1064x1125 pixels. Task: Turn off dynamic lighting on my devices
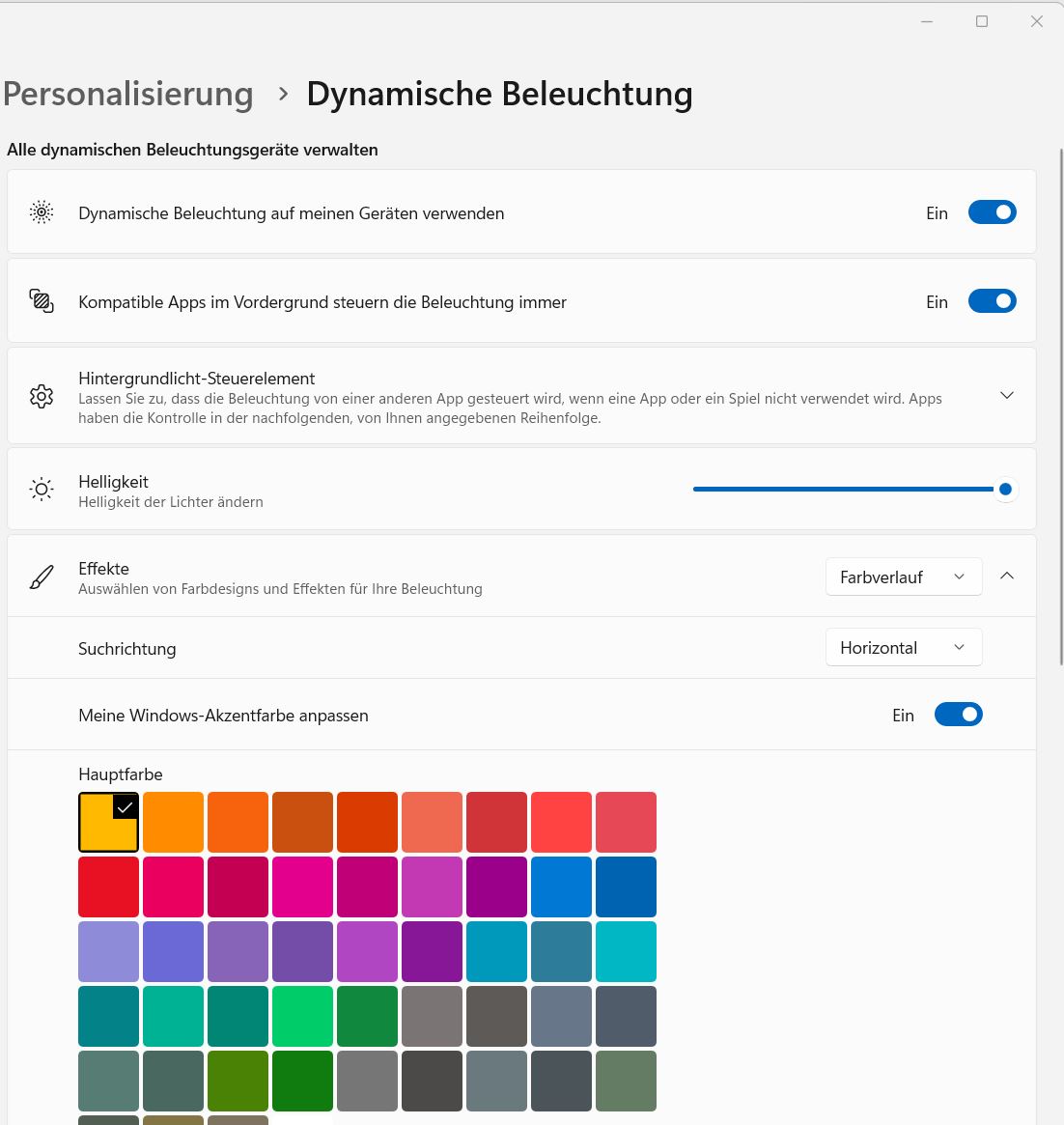(992, 212)
